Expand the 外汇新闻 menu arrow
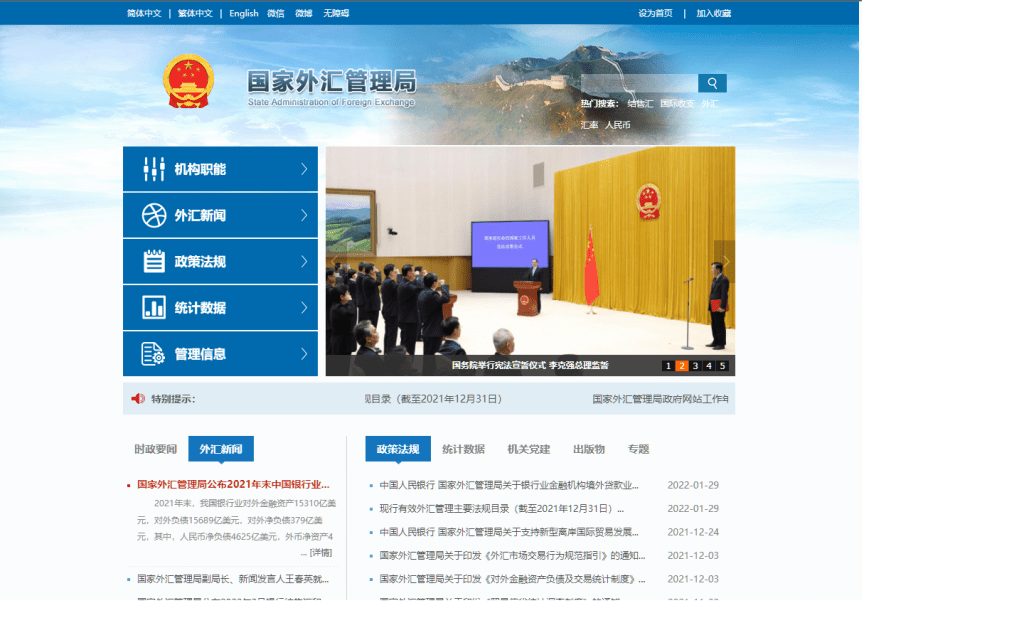The height and width of the screenshot is (640, 1024). [x=304, y=216]
